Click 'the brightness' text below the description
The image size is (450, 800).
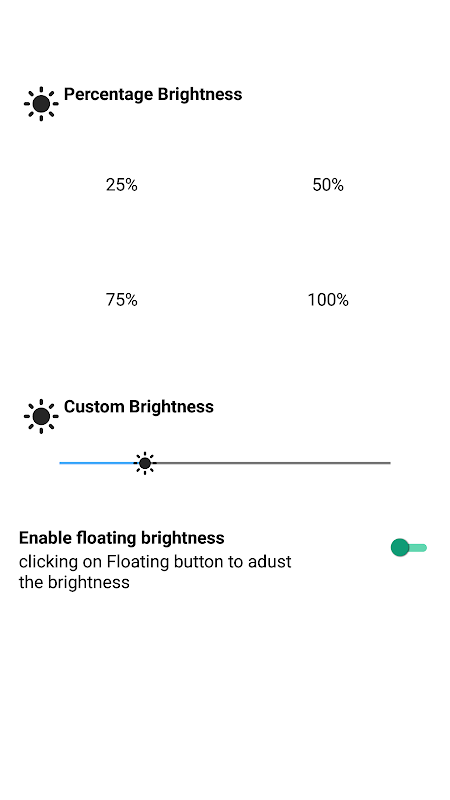click(74, 582)
